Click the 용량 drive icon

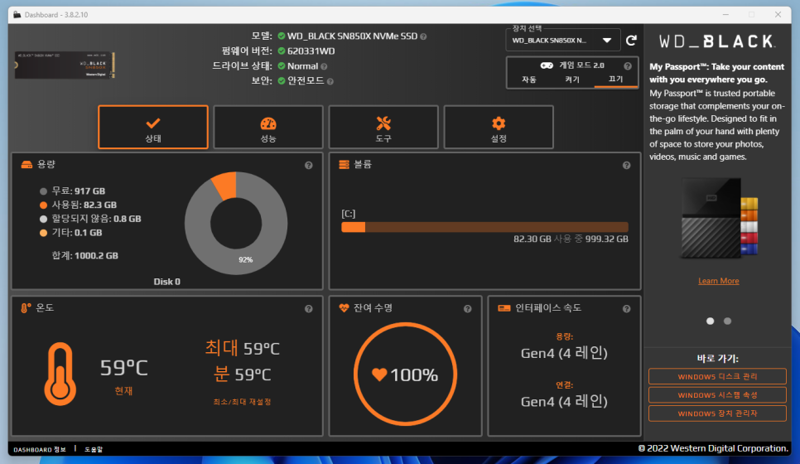27,164
